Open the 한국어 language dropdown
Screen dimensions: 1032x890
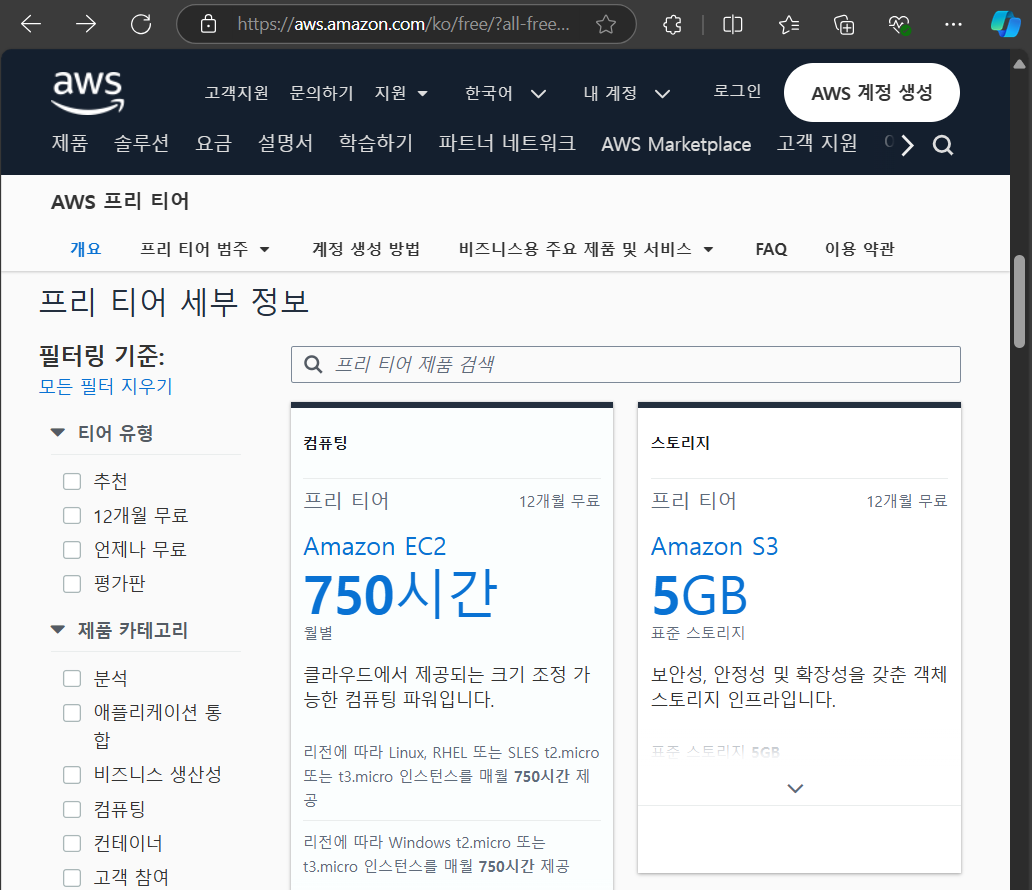click(x=505, y=93)
